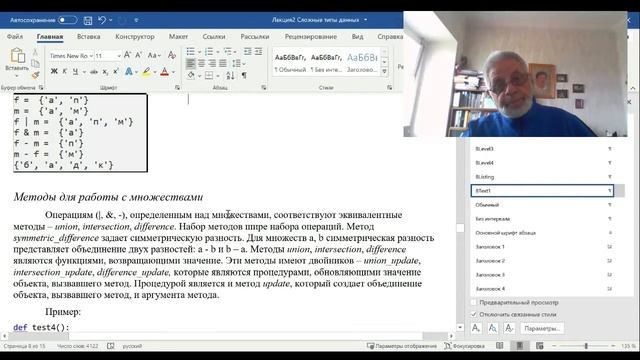Switch to read mode view in status bar
This screenshot has height=360, width=640.
click(500, 346)
